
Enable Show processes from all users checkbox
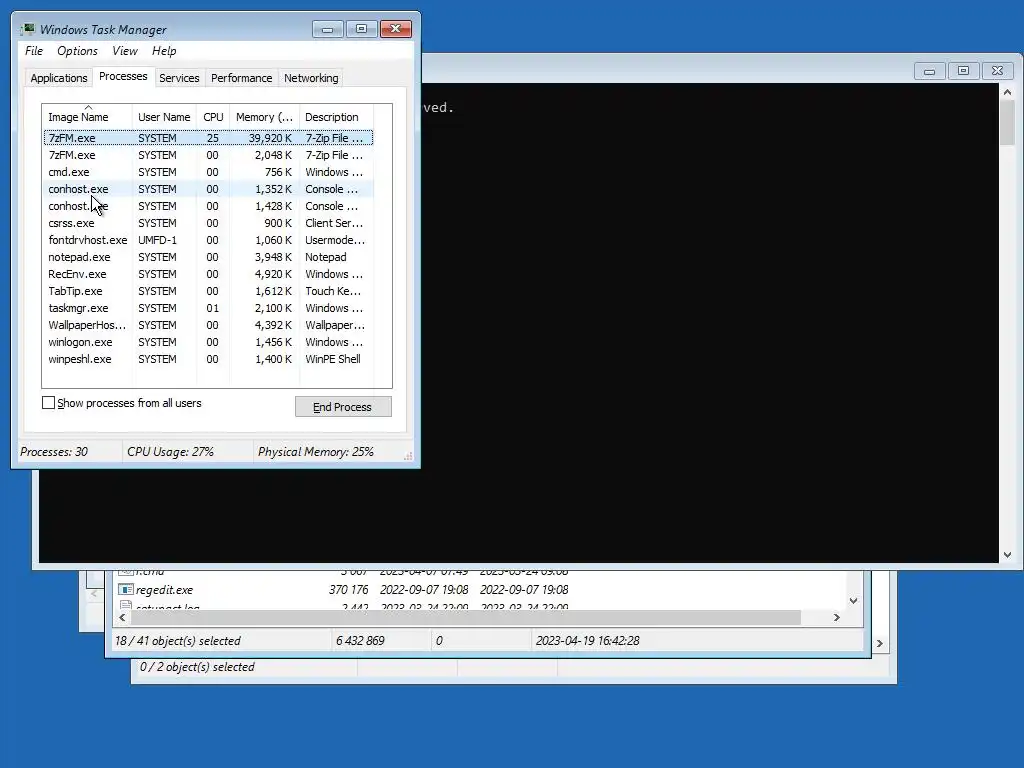pyautogui.click(x=48, y=403)
